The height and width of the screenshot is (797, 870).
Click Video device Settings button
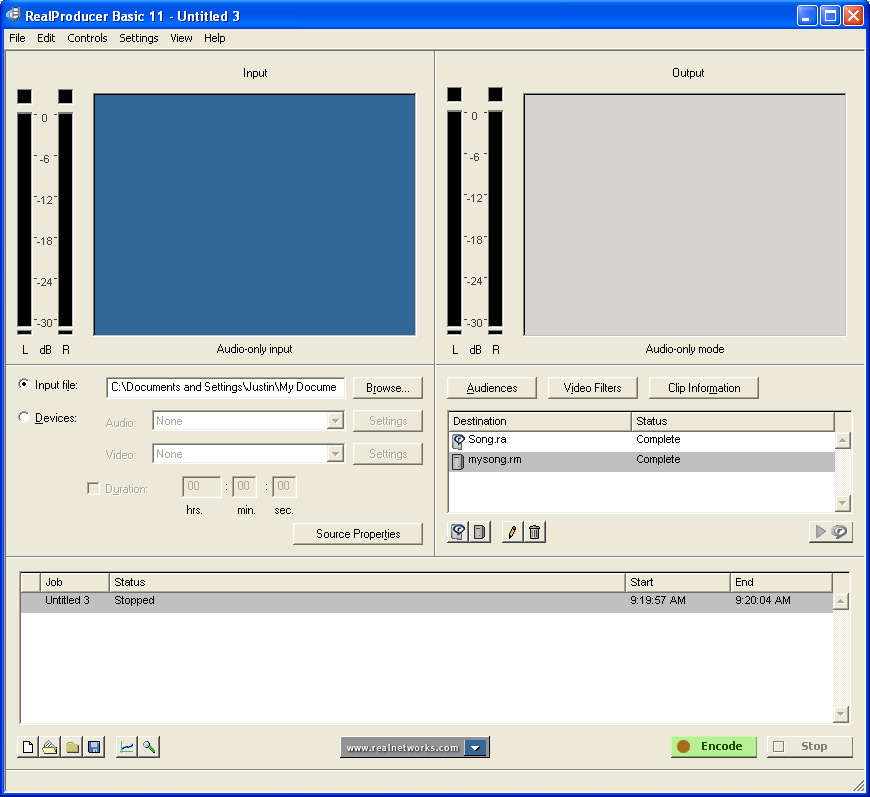(x=387, y=454)
